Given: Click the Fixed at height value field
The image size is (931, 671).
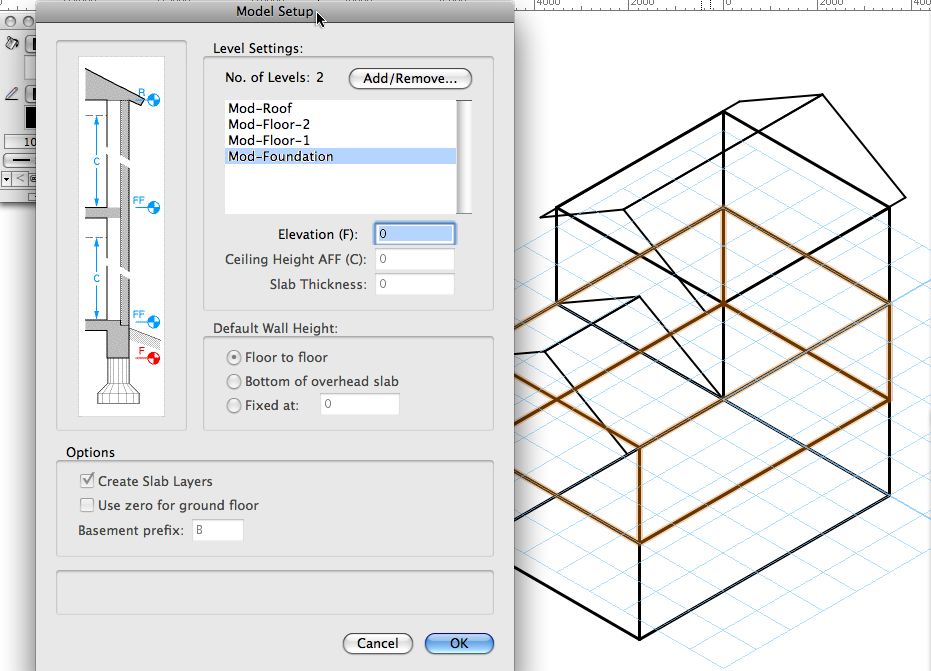Looking at the screenshot, I should click(x=360, y=404).
